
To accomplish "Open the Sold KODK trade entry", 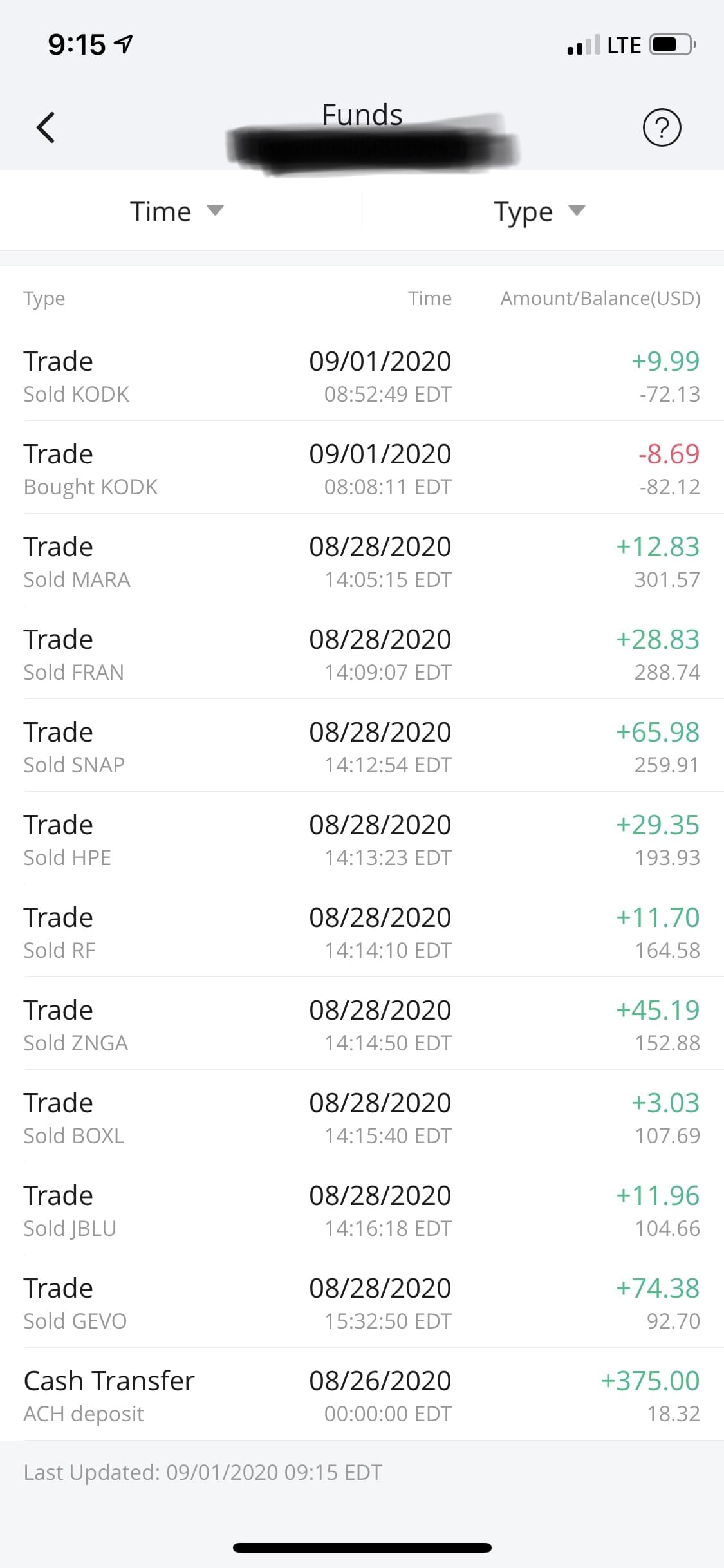I will click(x=362, y=376).
